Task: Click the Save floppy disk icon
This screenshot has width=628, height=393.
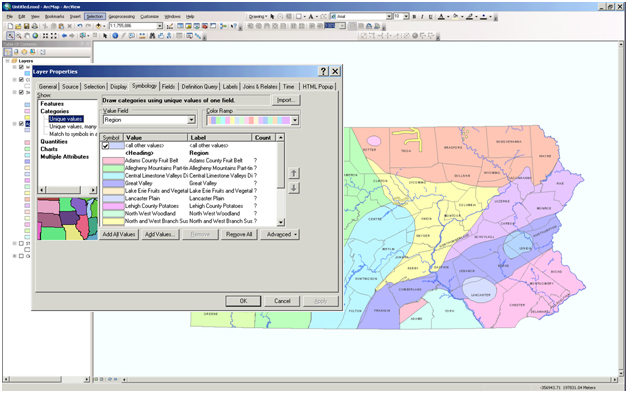Action: tap(26, 26)
